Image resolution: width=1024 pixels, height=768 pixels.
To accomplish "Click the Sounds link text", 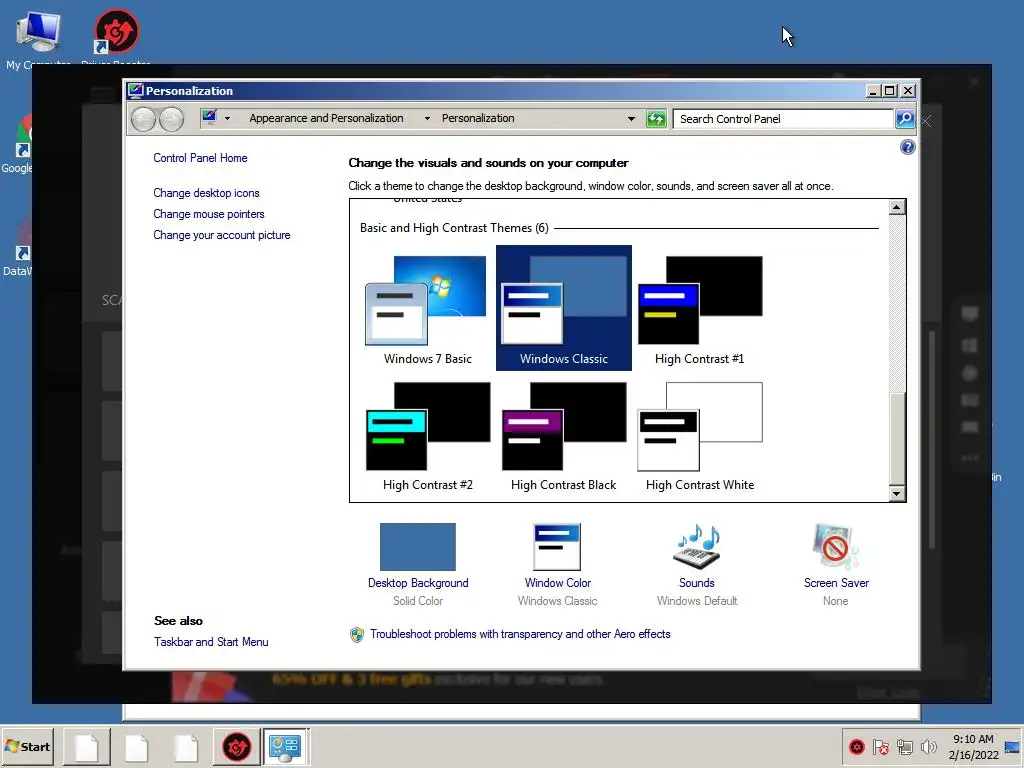I will (x=697, y=583).
